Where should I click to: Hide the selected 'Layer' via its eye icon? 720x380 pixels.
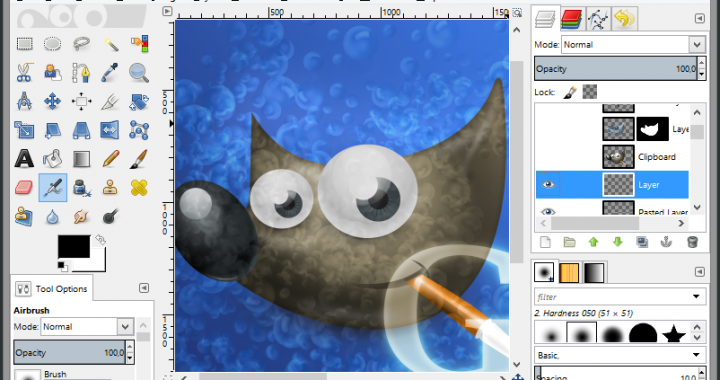(x=548, y=185)
